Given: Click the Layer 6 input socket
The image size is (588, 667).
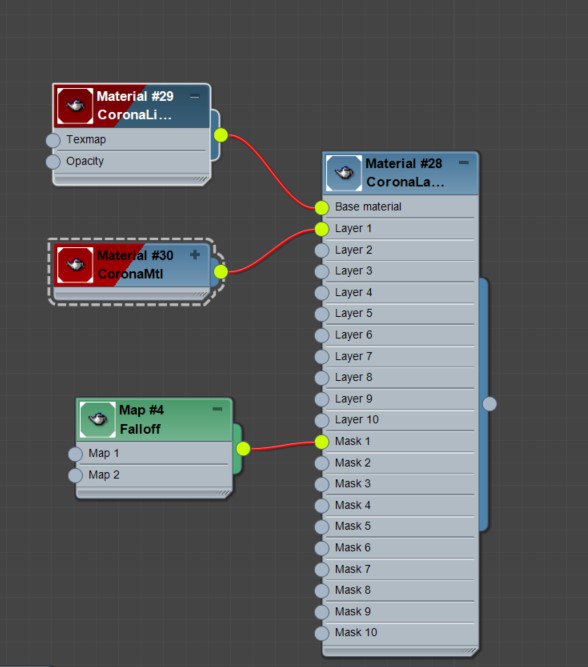Looking at the screenshot, I should pyautogui.click(x=322, y=335).
